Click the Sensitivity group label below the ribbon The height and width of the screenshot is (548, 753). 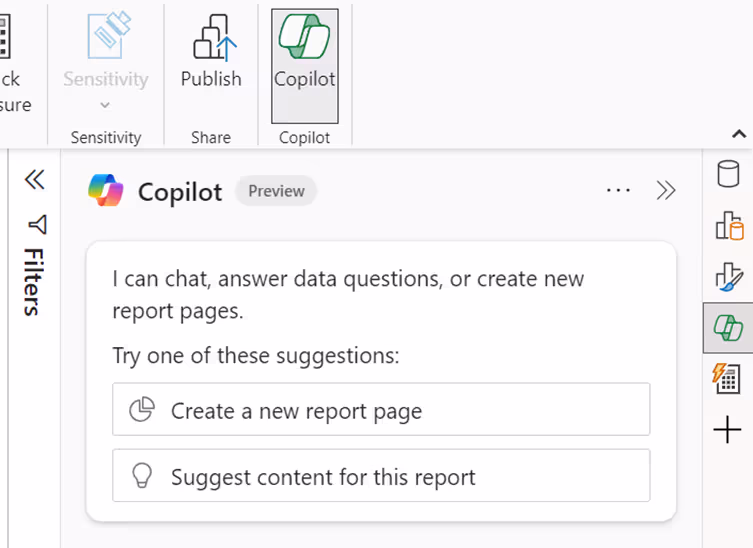106,138
